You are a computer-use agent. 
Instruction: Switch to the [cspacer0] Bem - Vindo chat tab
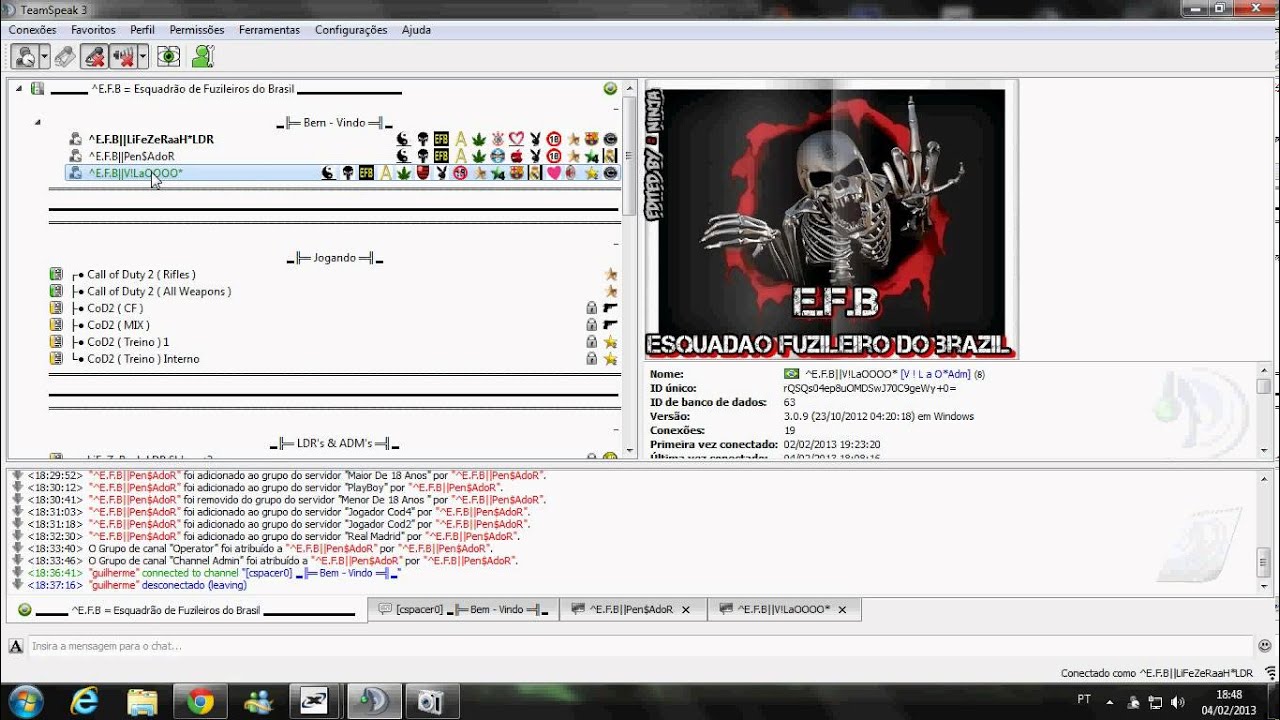463,610
